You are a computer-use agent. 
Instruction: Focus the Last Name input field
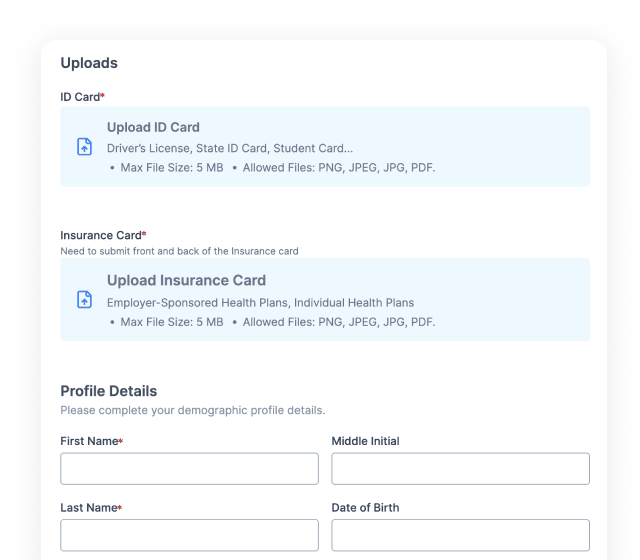coord(189,535)
